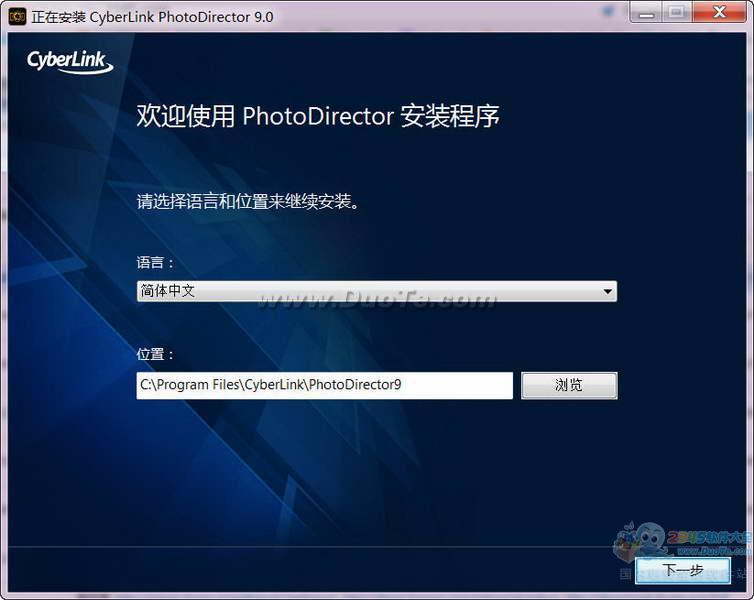The image size is (754, 600).
Task: Click the 语言 label text
Action: click(155, 262)
